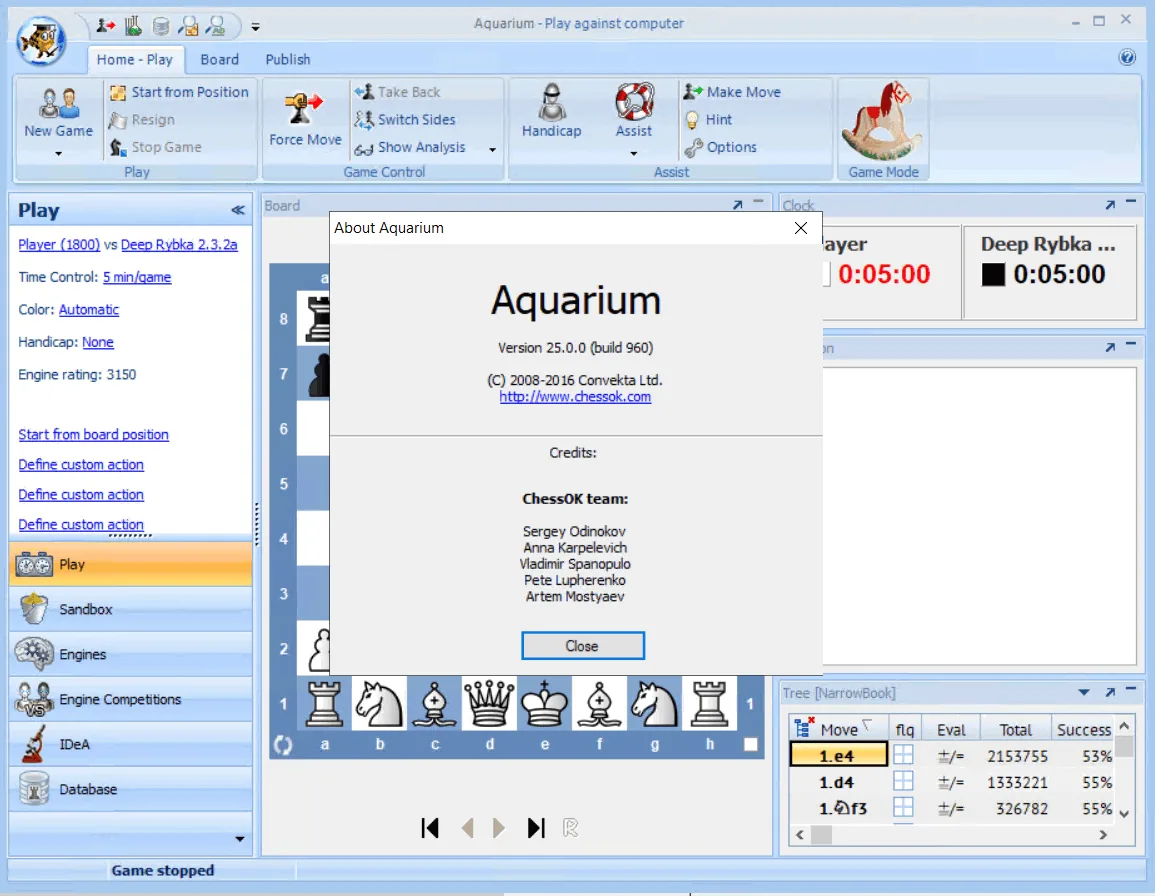1155x896 pixels.
Task: Click the Automatic color link
Action: pyautogui.click(x=89, y=309)
